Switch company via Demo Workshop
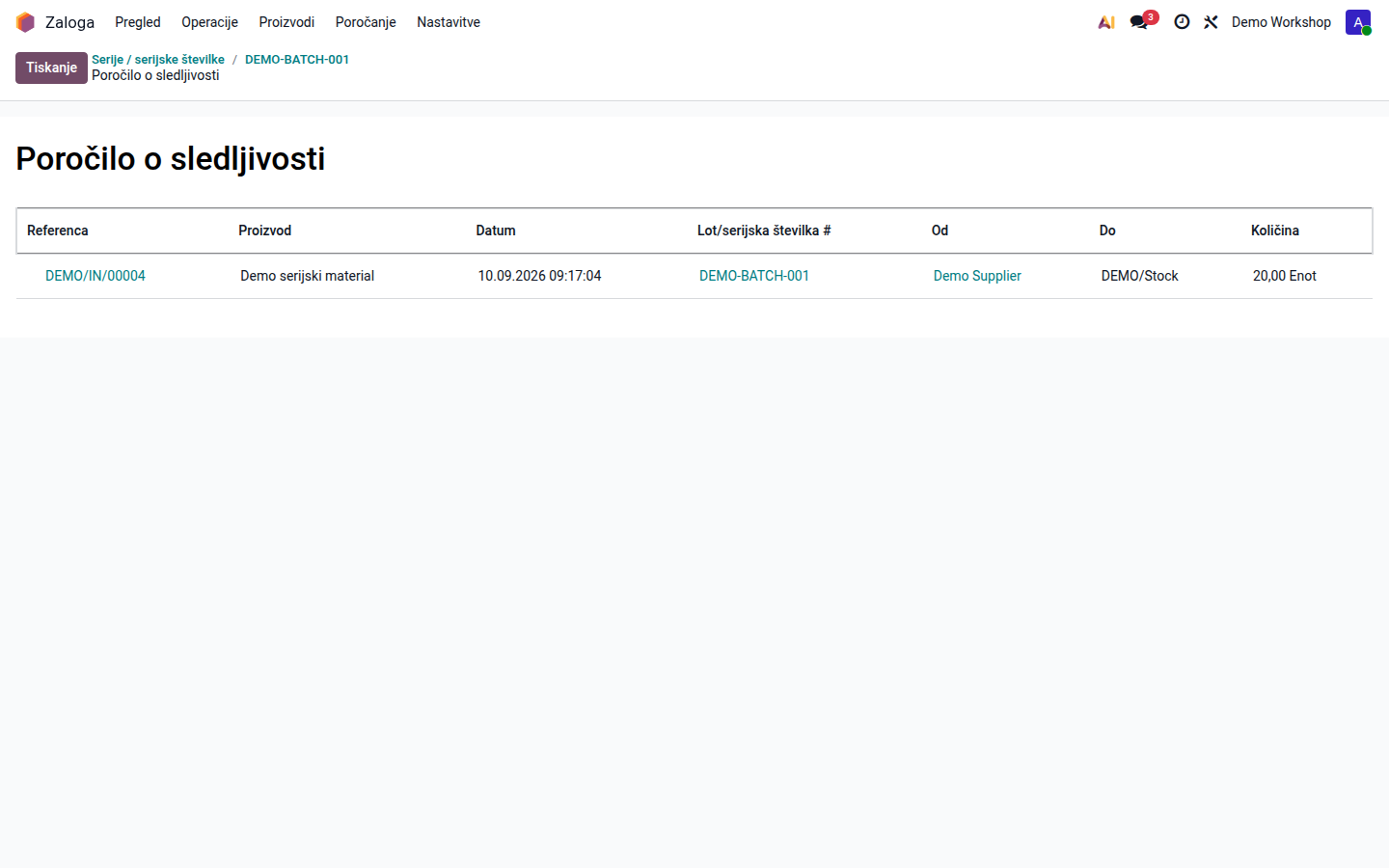1389x868 pixels. pyautogui.click(x=1281, y=22)
